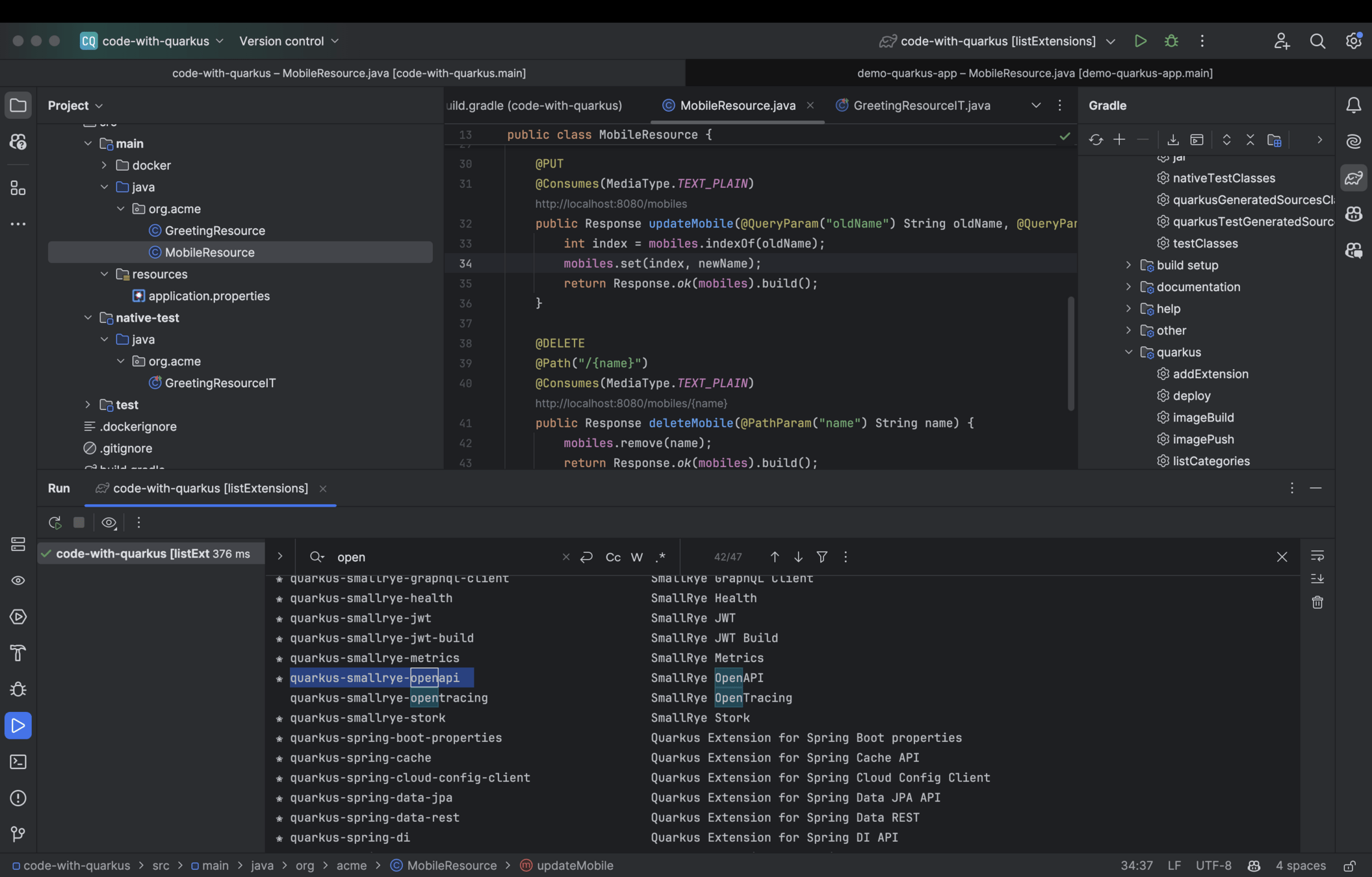
Task: Clear all run console output (trash icon)
Action: pyautogui.click(x=1317, y=603)
